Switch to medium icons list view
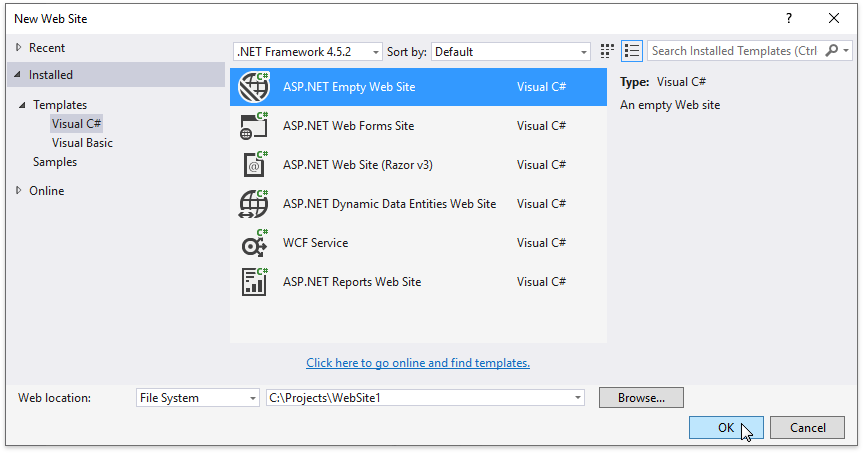863x453 pixels. (x=631, y=51)
